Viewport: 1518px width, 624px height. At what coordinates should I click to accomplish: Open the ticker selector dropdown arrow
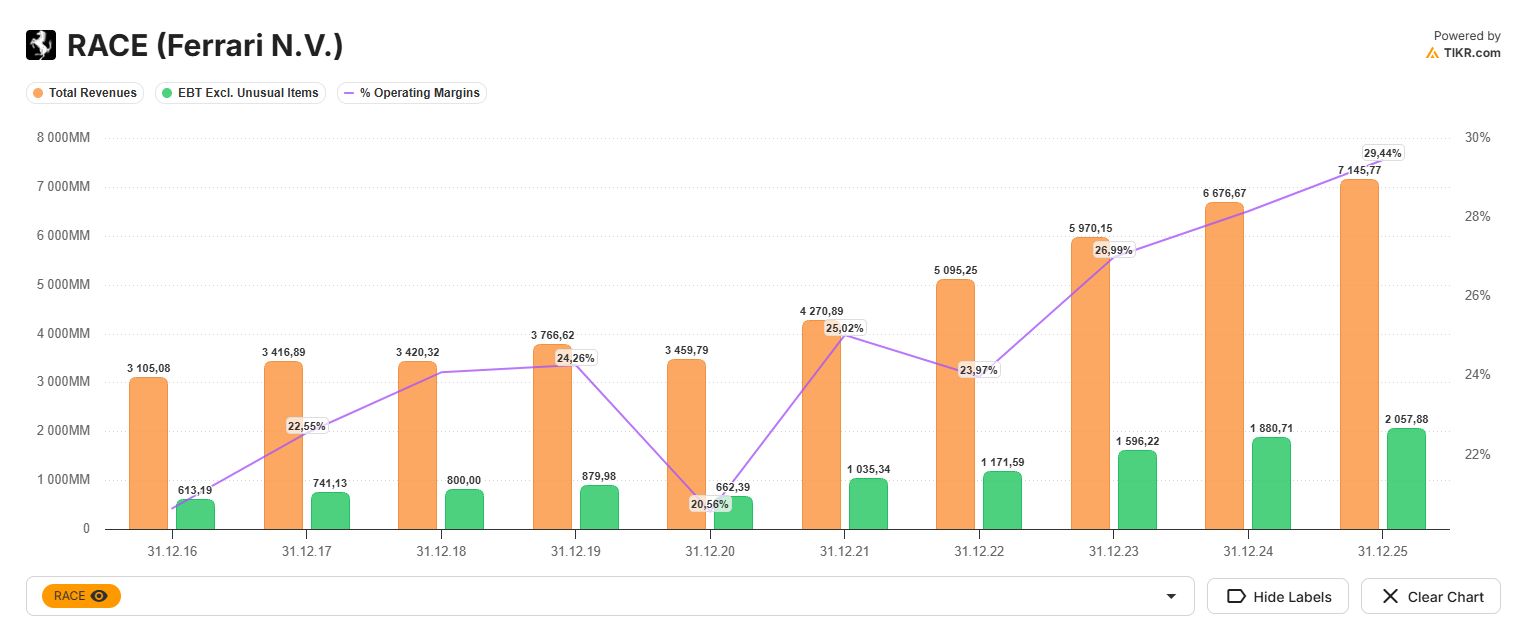point(1171,597)
